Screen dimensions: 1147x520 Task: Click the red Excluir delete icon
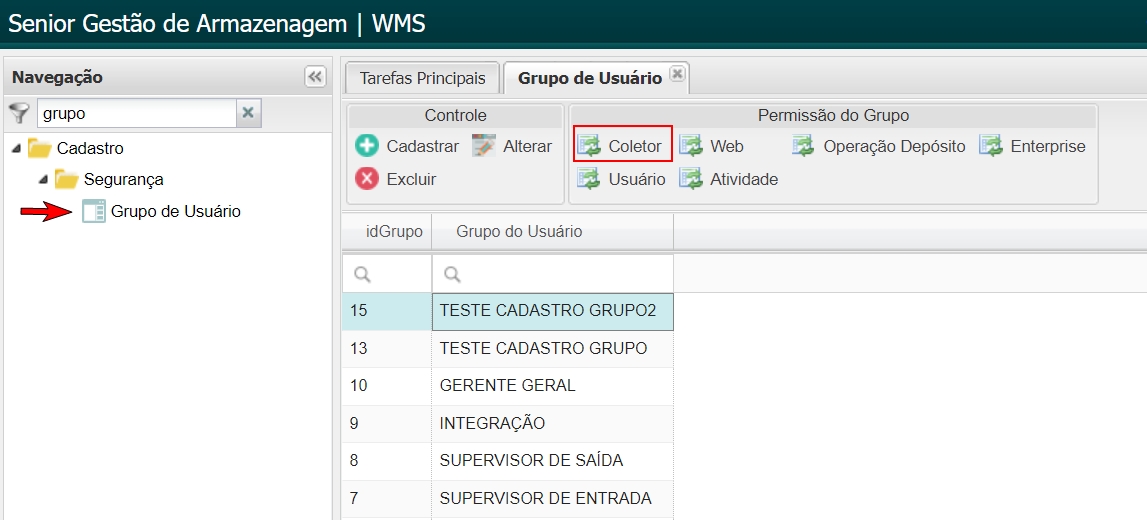367,179
